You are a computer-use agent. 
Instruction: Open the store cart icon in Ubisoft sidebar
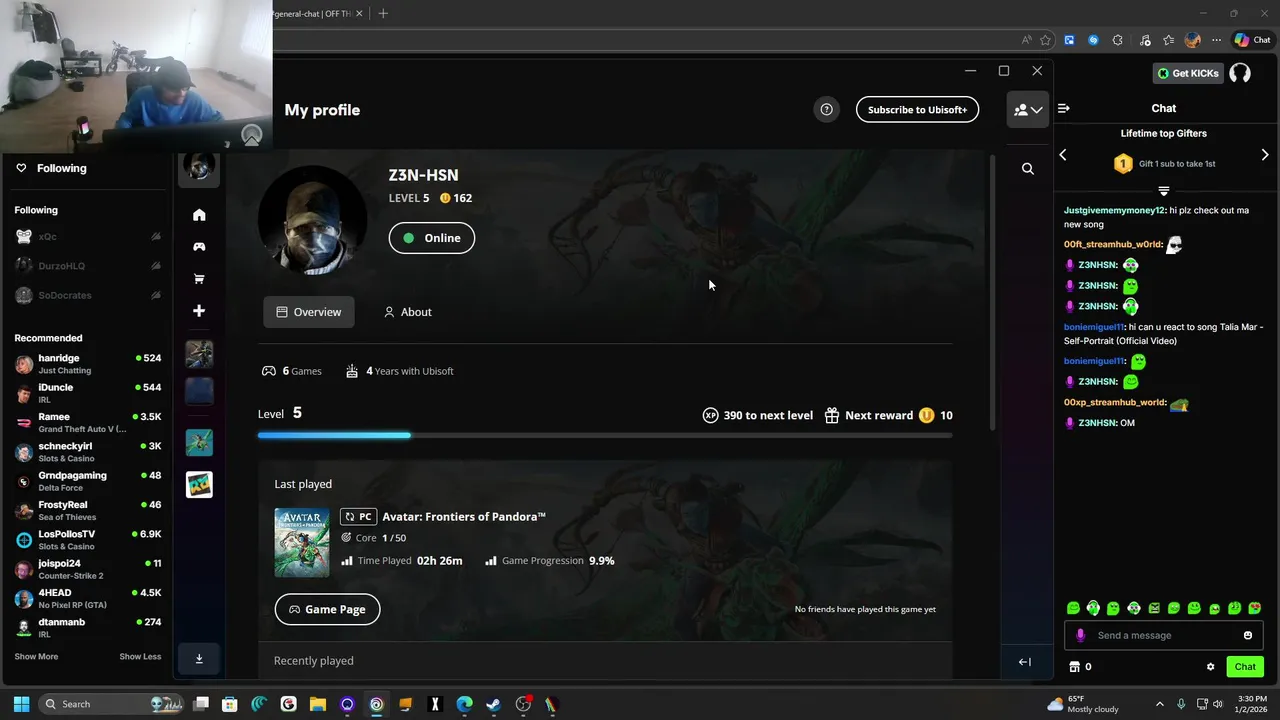(199, 279)
